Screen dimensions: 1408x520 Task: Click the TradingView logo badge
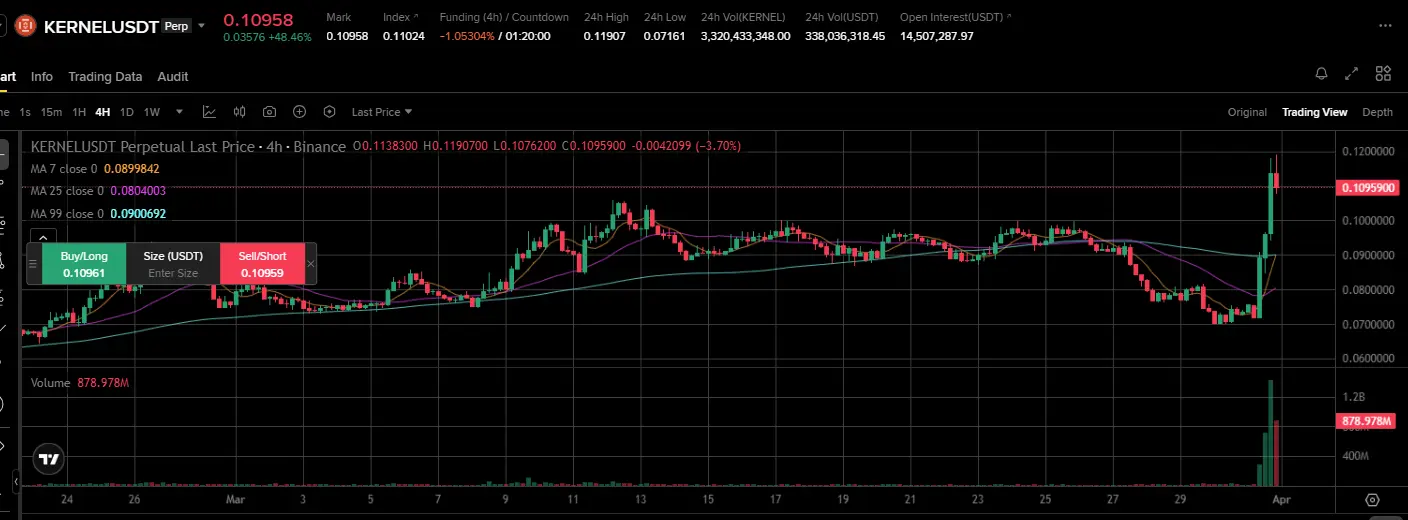(x=48, y=459)
